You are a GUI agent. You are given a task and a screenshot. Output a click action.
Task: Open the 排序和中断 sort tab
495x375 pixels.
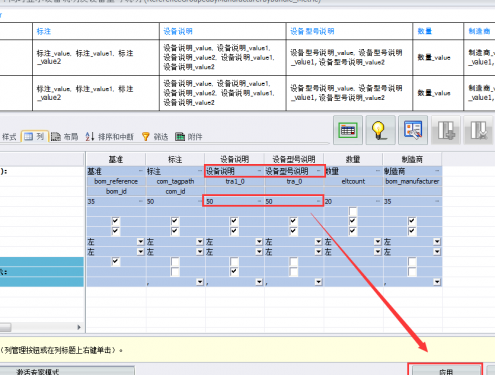(x=109, y=137)
